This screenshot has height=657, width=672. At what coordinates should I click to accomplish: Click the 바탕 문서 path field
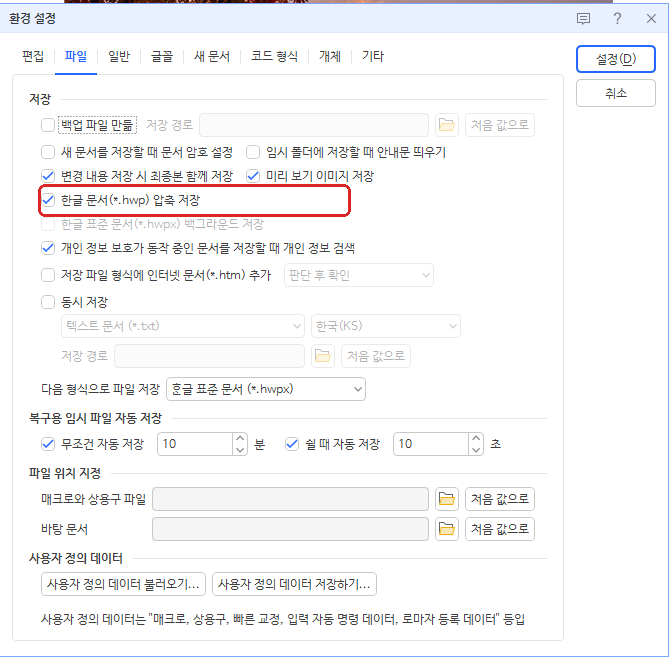click(x=290, y=529)
